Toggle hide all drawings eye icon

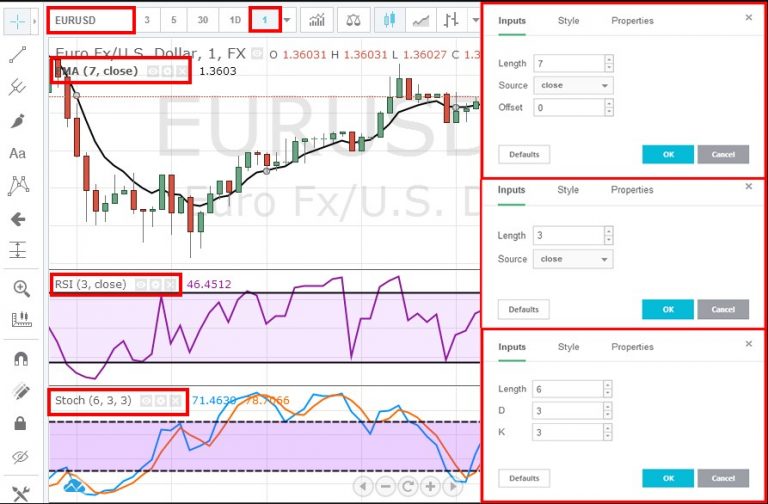tap(20, 457)
